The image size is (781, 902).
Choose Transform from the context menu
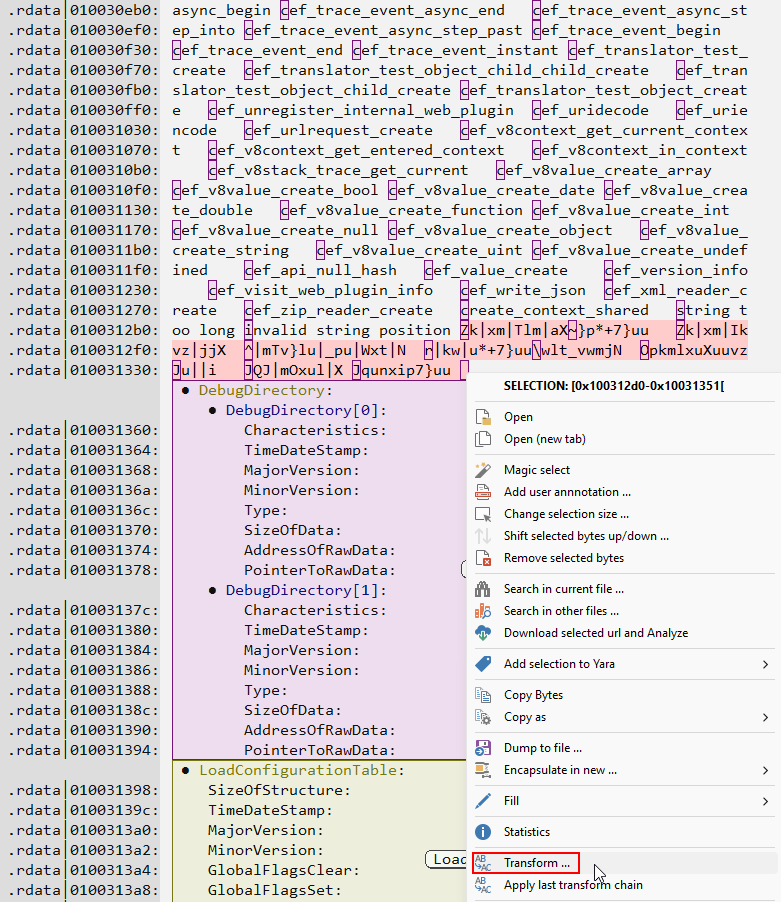[537, 863]
